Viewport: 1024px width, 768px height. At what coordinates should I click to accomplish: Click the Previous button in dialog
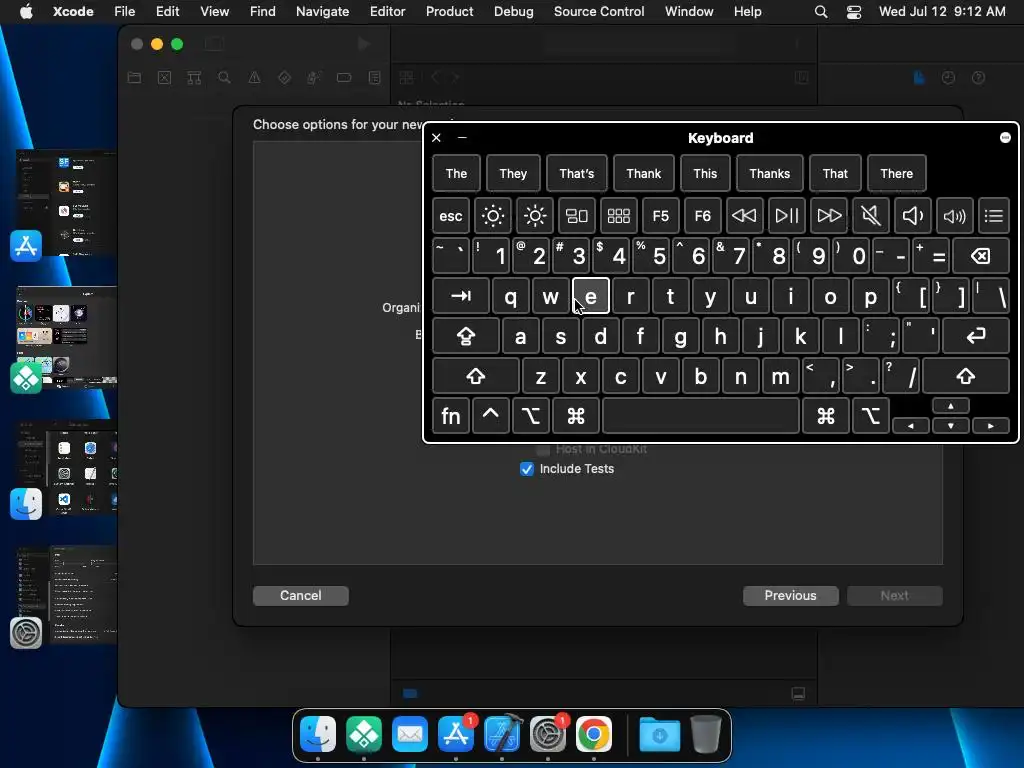point(790,596)
